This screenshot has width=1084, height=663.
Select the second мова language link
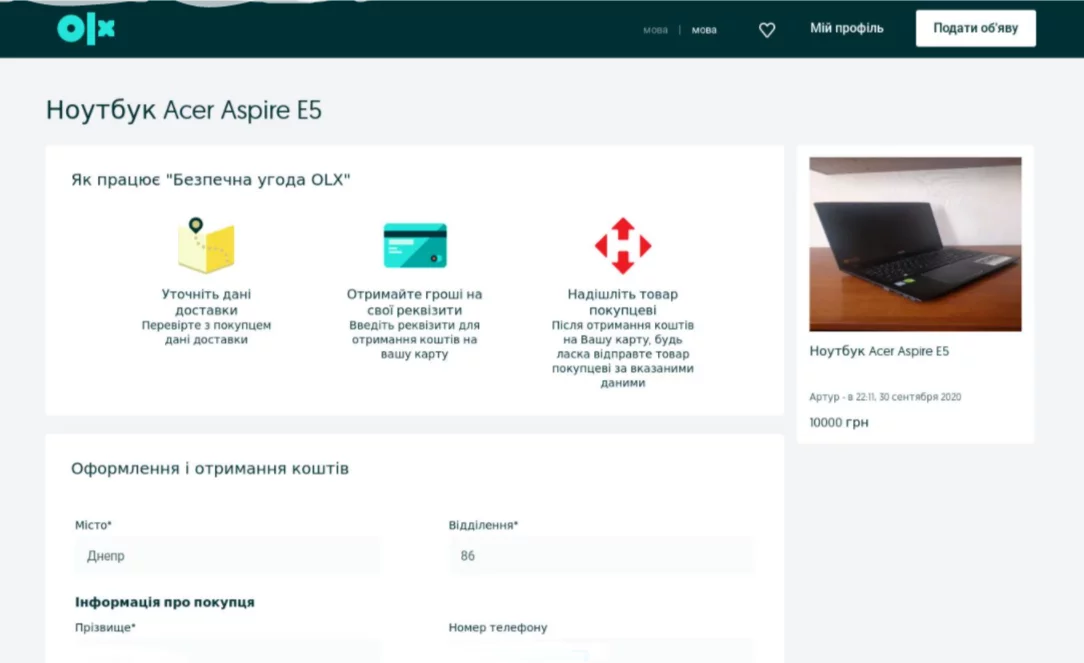[x=704, y=30]
